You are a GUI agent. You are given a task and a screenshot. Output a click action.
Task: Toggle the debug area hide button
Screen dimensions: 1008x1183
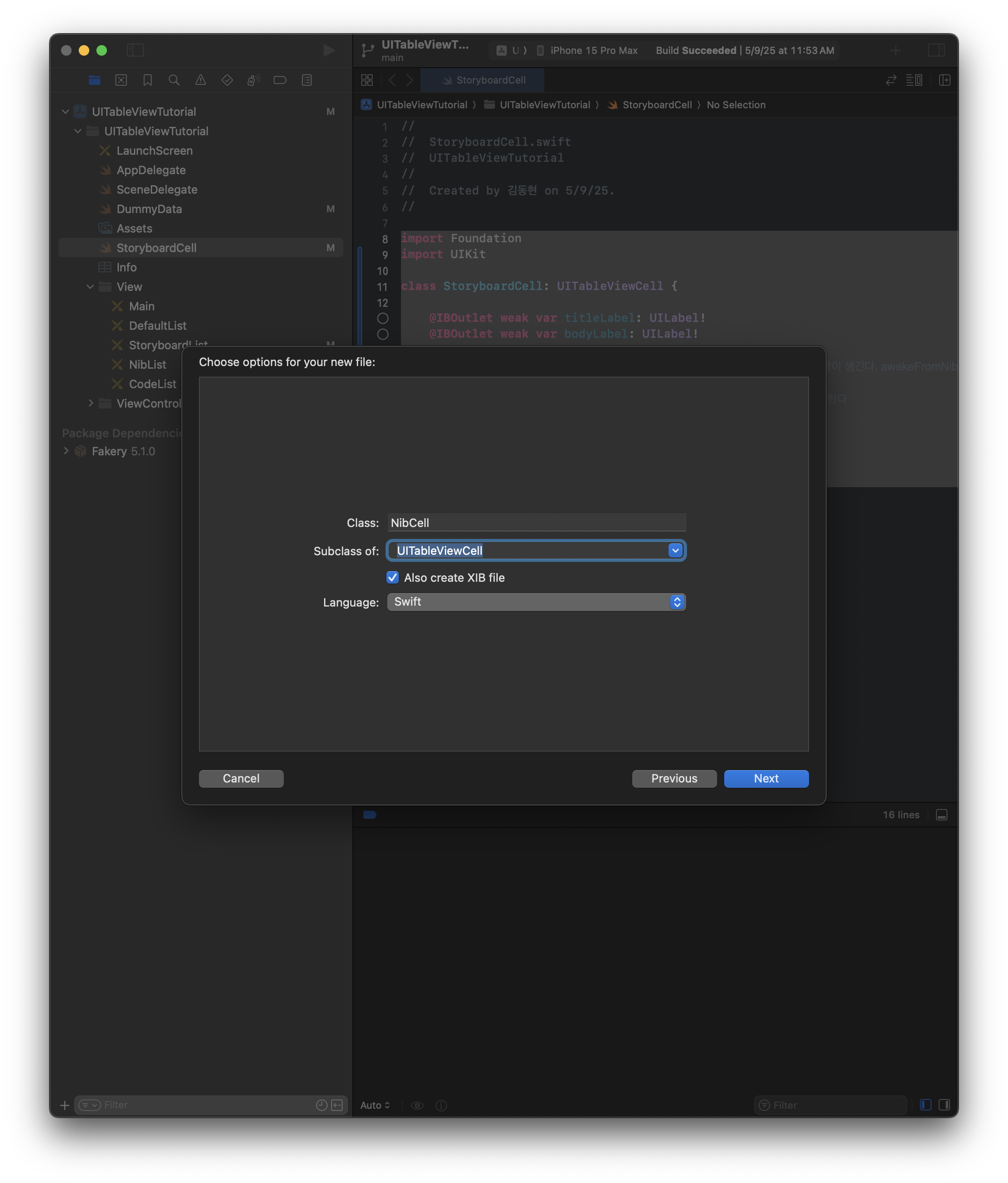[942, 815]
